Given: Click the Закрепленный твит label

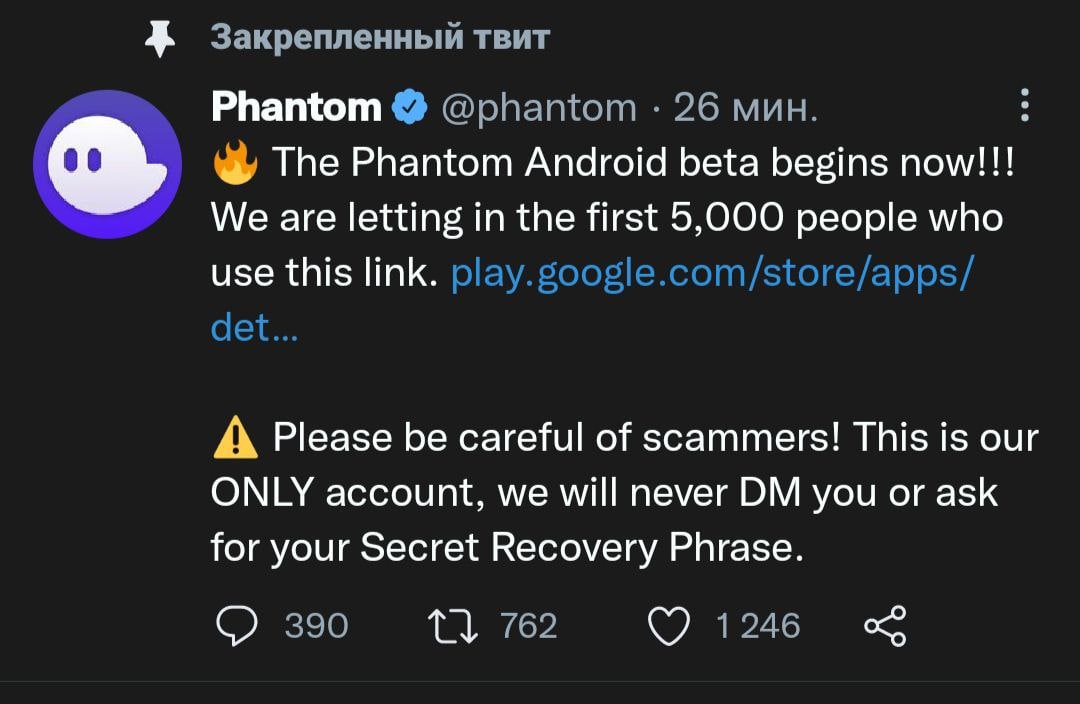Looking at the screenshot, I should (380, 37).
